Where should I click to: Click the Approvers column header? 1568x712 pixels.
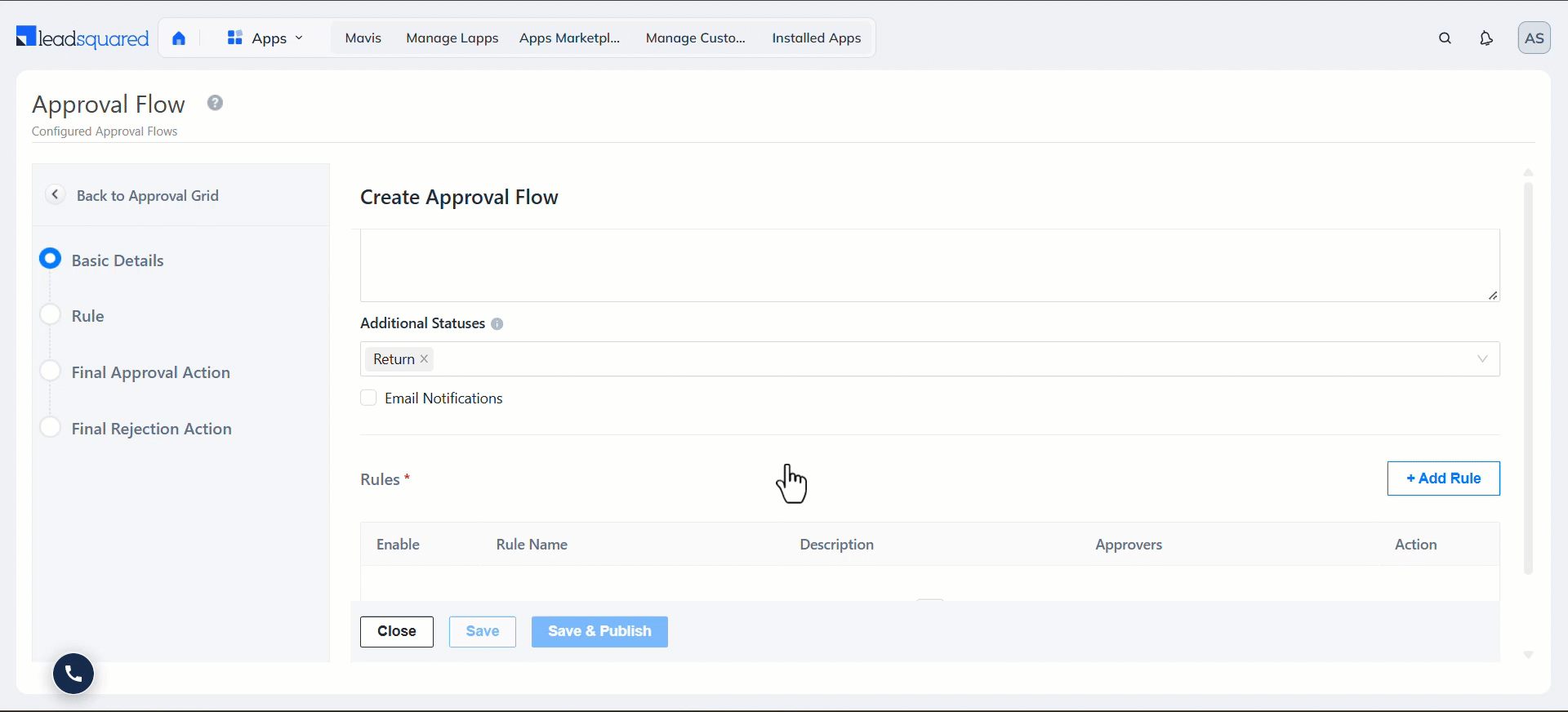[1129, 545]
